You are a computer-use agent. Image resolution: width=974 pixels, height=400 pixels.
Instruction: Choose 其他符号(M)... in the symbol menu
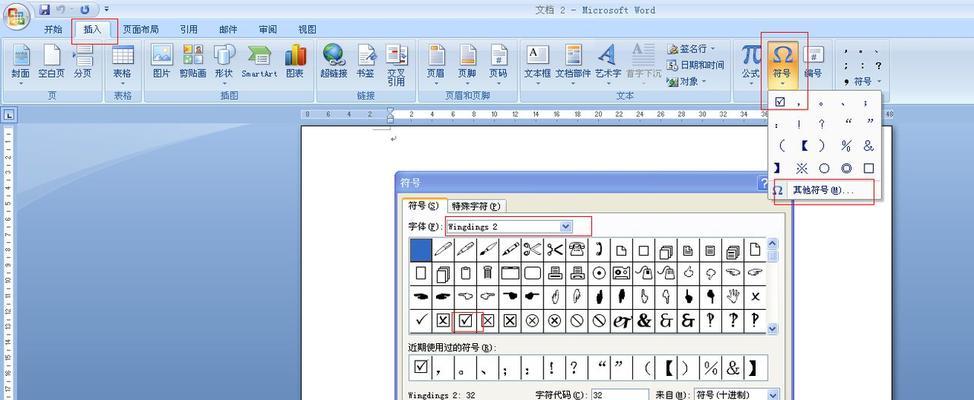(824, 191)
